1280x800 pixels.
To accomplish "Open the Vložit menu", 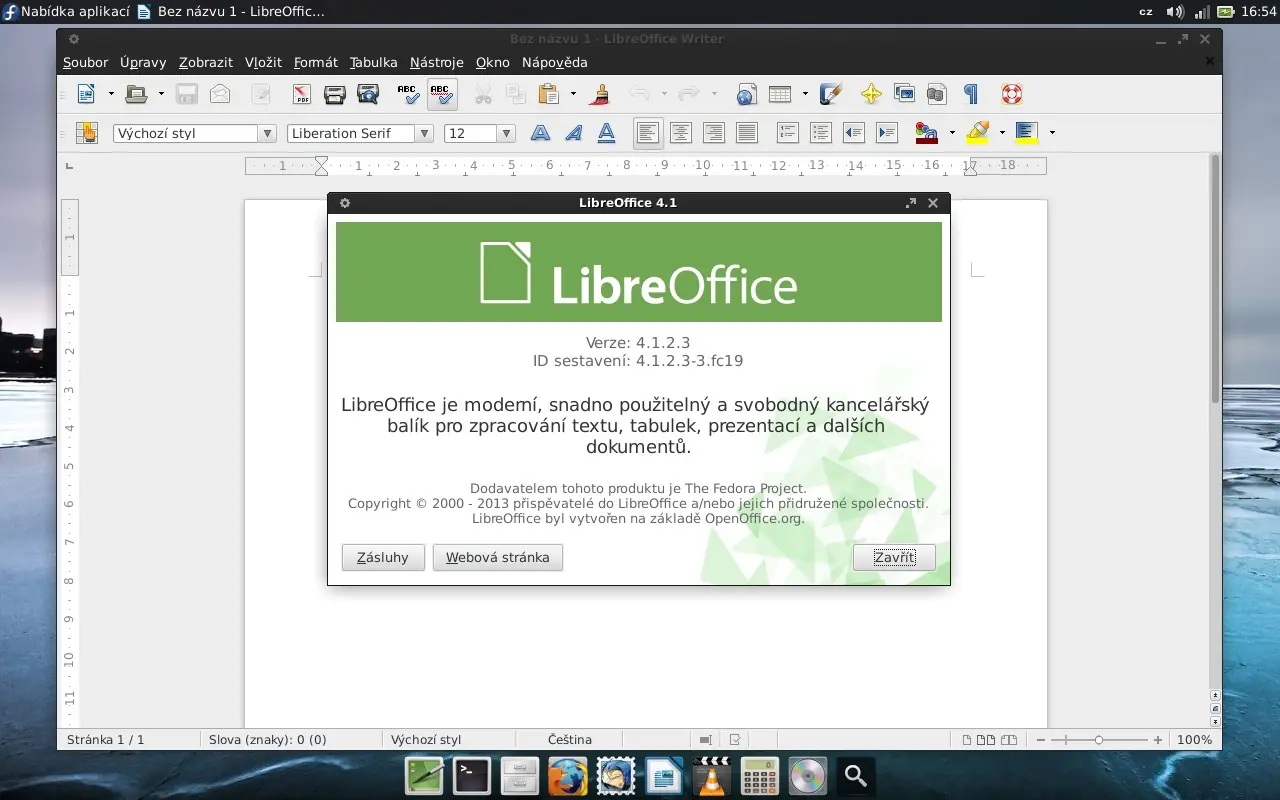I will click(263, 62).
